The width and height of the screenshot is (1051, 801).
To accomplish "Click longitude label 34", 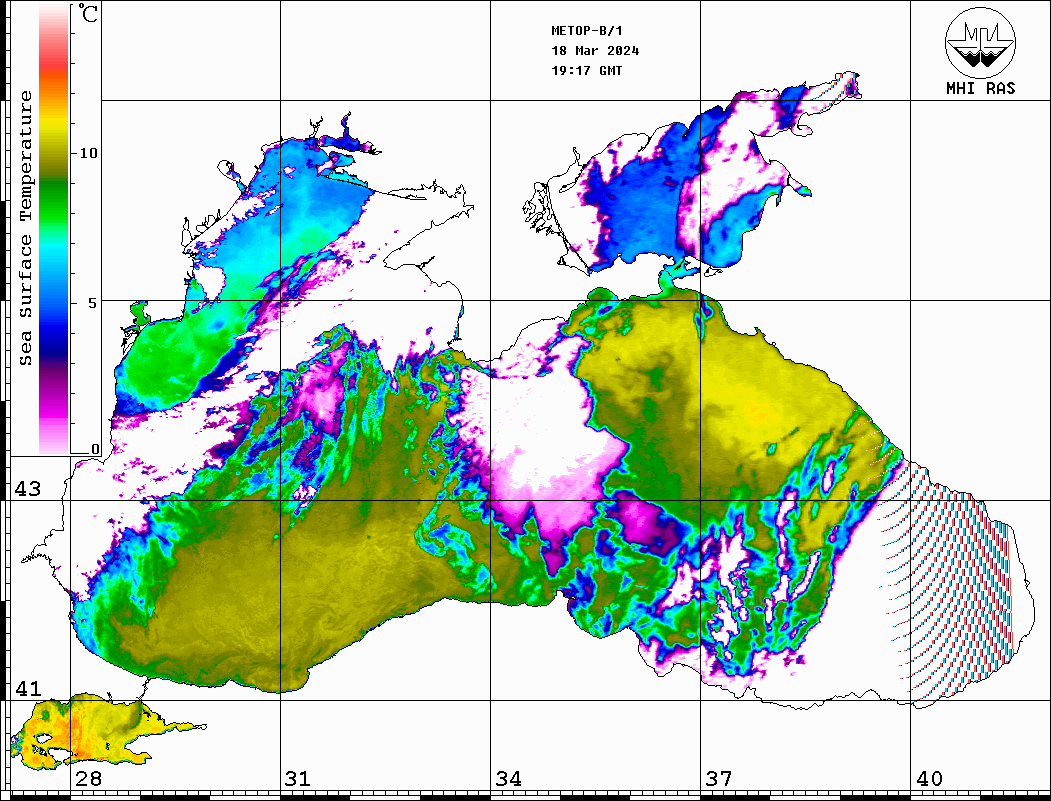I will pyautogui.click(x=508, y=778).
